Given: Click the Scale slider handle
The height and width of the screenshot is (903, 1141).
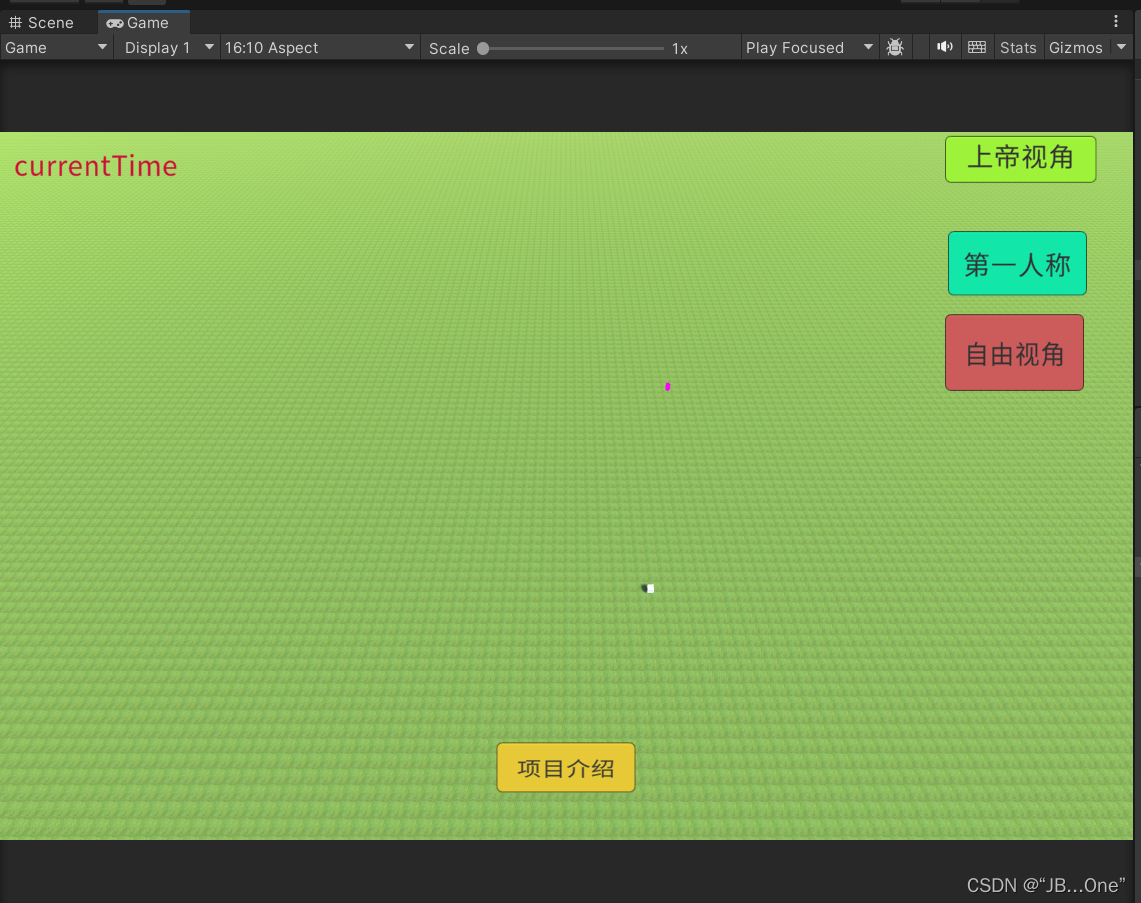Looking at the screenshot, I should tap(483, 49).
